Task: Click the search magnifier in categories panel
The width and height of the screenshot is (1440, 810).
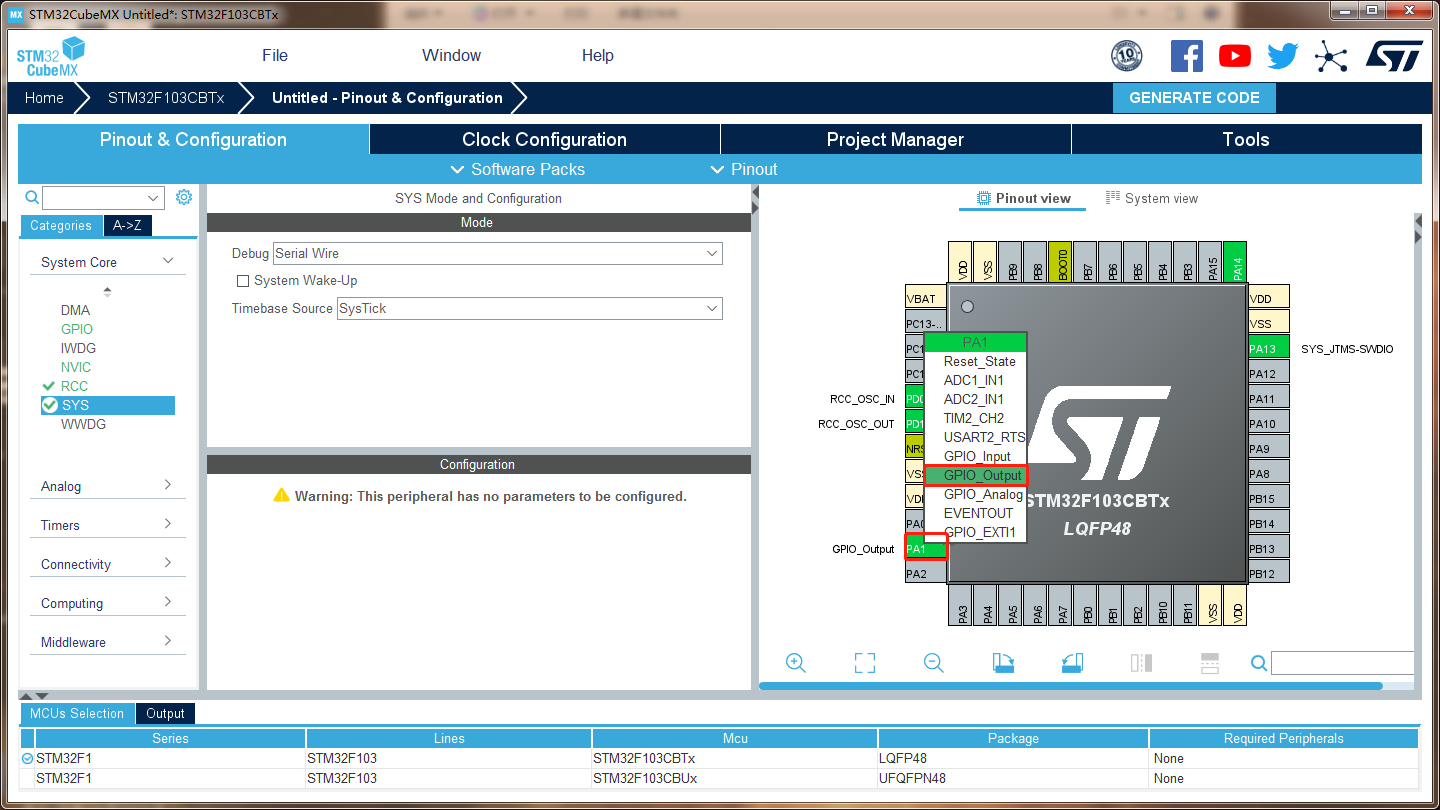Action: pos(32,198)
